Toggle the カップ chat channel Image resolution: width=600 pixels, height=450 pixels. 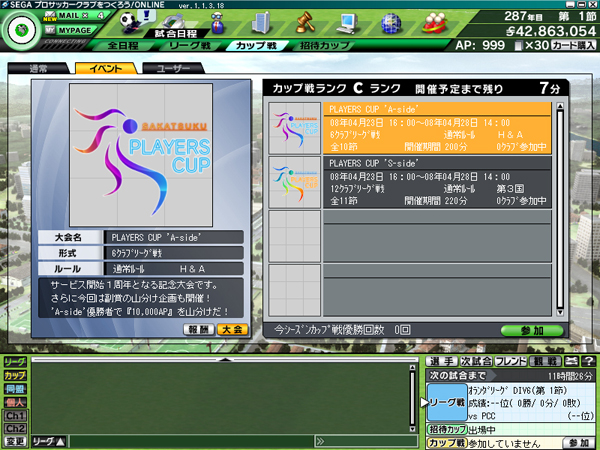[15, 375]
